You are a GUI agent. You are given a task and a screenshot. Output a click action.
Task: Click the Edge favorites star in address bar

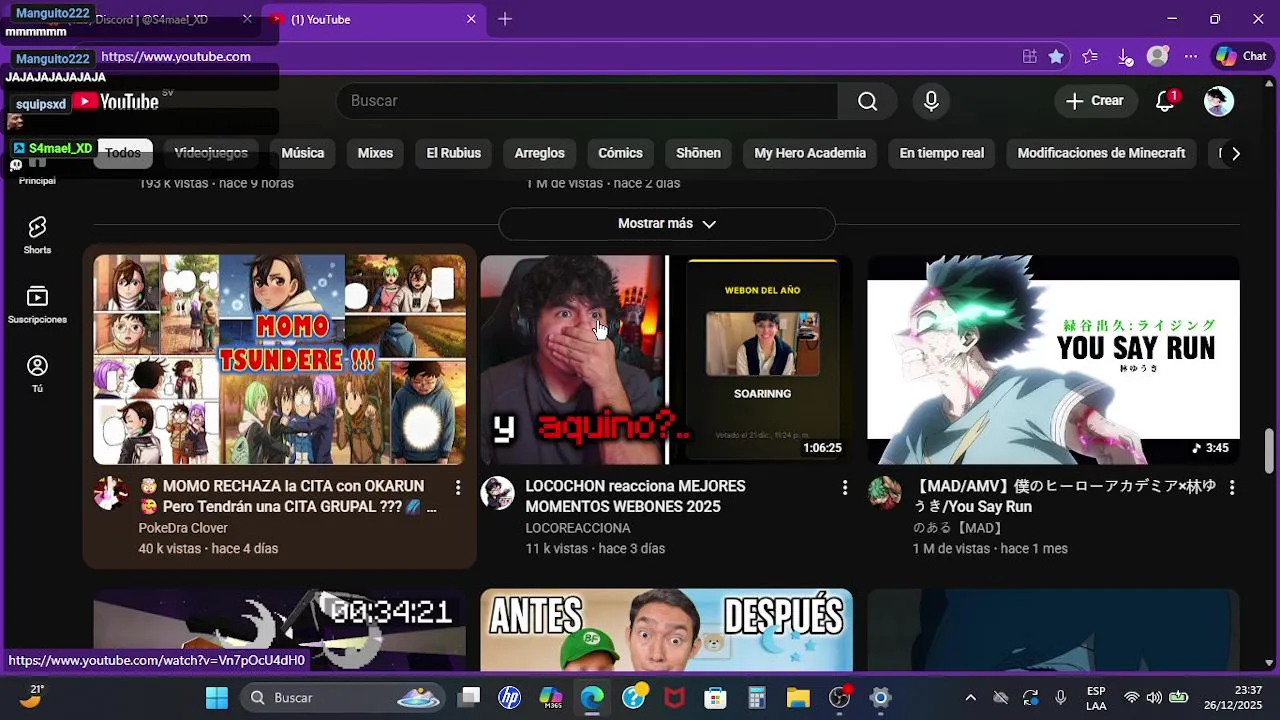pyautogui.click(x=1056, y=57)
